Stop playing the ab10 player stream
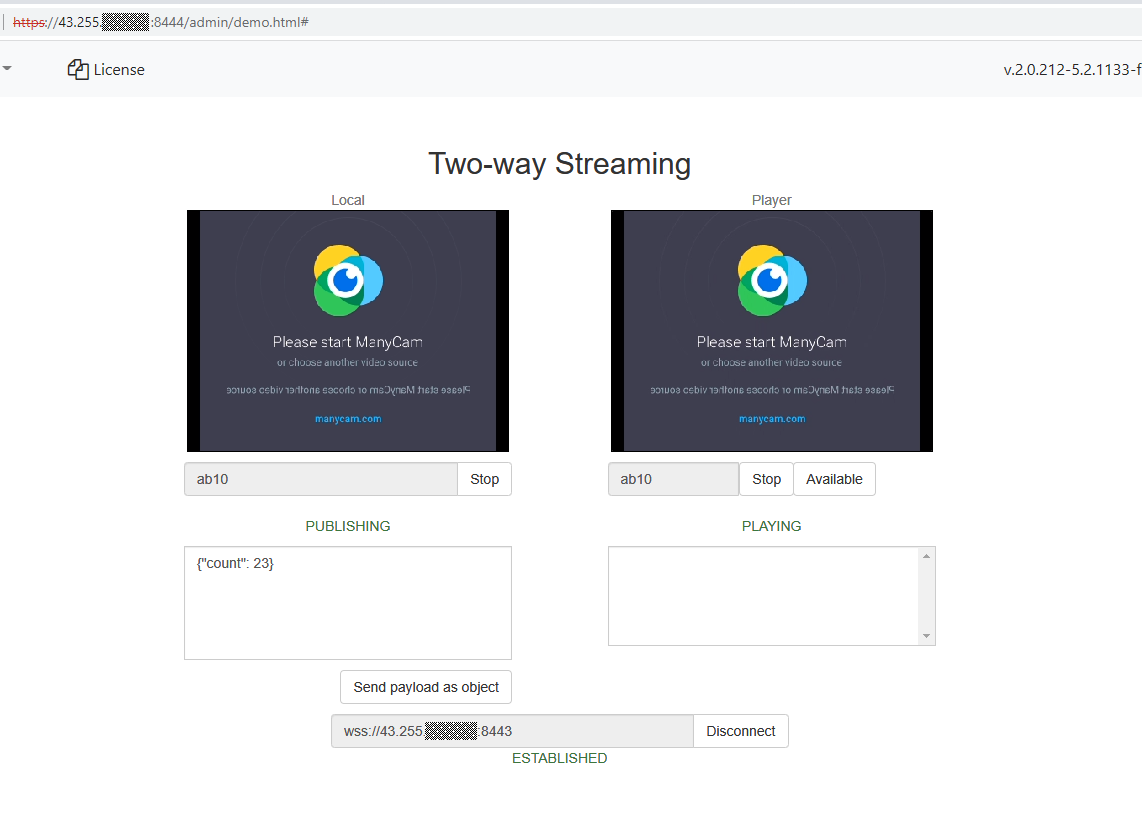 click(766, 479)
